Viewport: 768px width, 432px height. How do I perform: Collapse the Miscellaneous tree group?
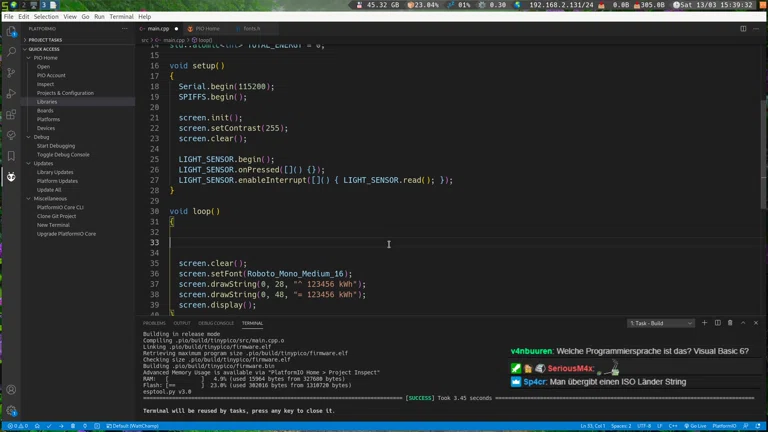29,198
